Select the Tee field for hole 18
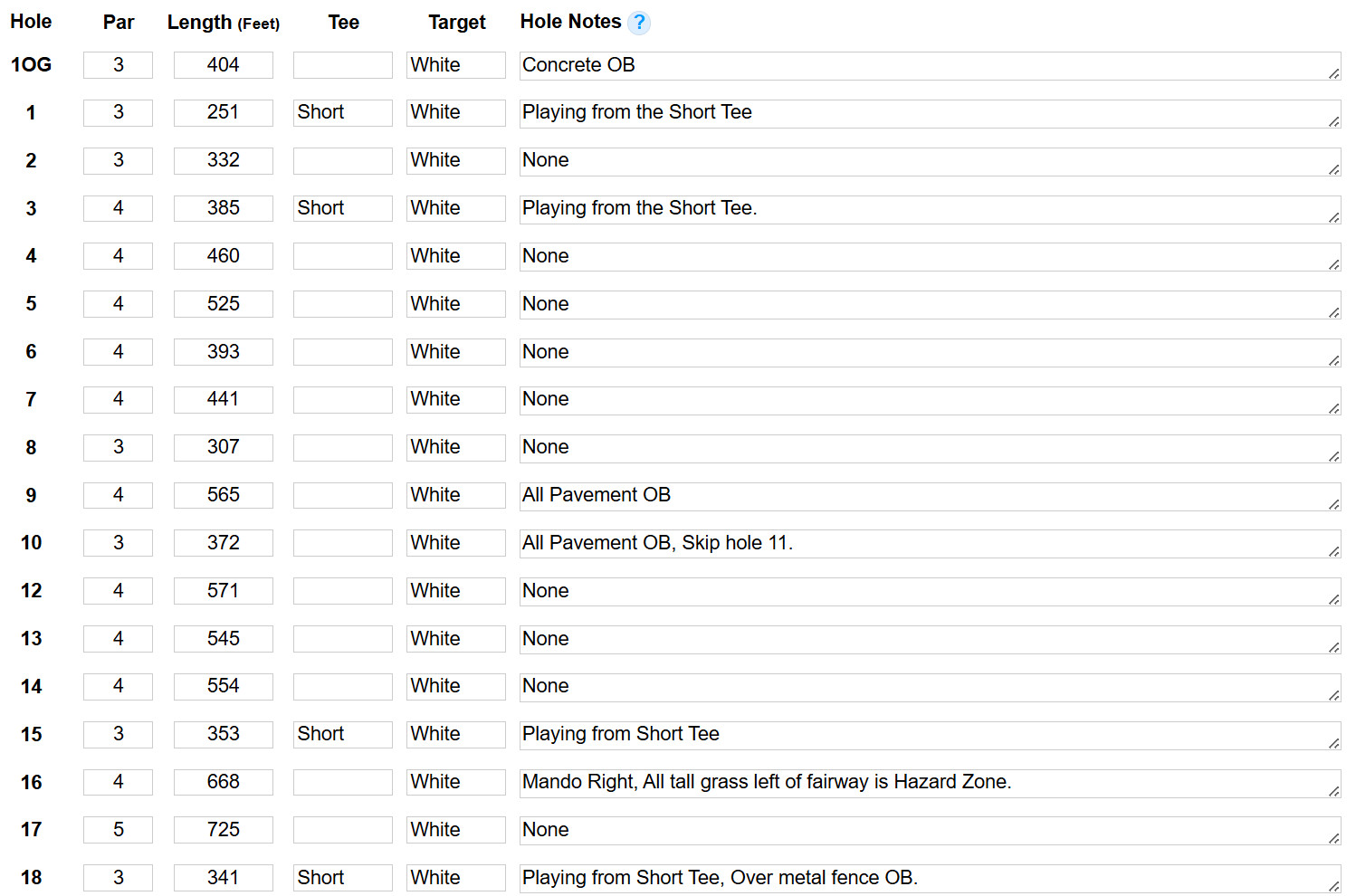The height and width of the screenshot is (896, 1356). click(342, 878)
